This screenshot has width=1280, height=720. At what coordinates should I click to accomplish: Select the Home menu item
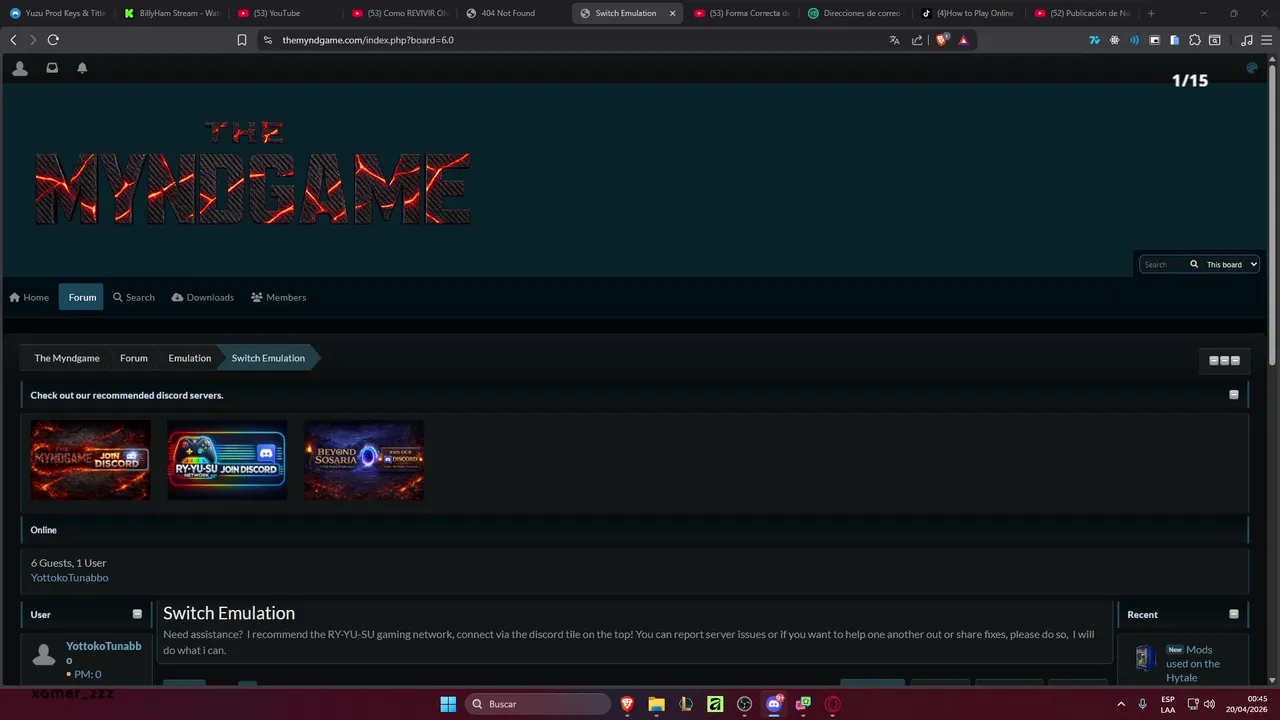(x=29, y=297)
